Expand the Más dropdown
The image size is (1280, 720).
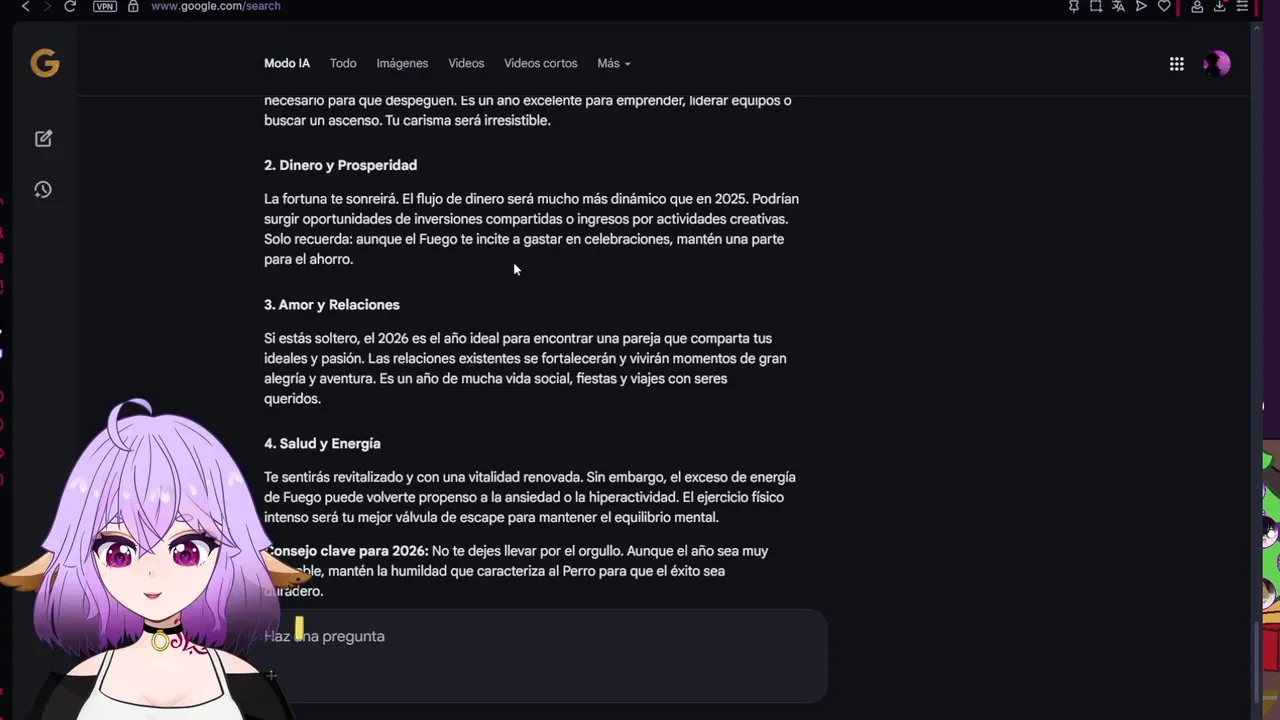[x=613, y=63]
